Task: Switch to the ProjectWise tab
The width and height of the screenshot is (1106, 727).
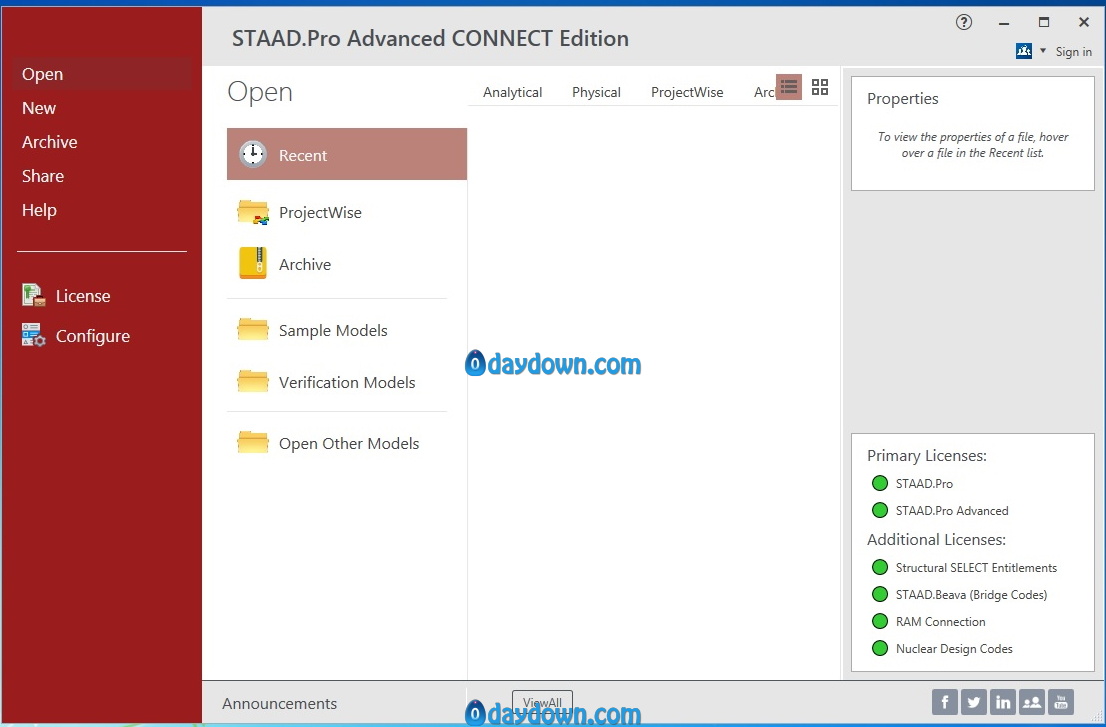Action: point(687,92)
